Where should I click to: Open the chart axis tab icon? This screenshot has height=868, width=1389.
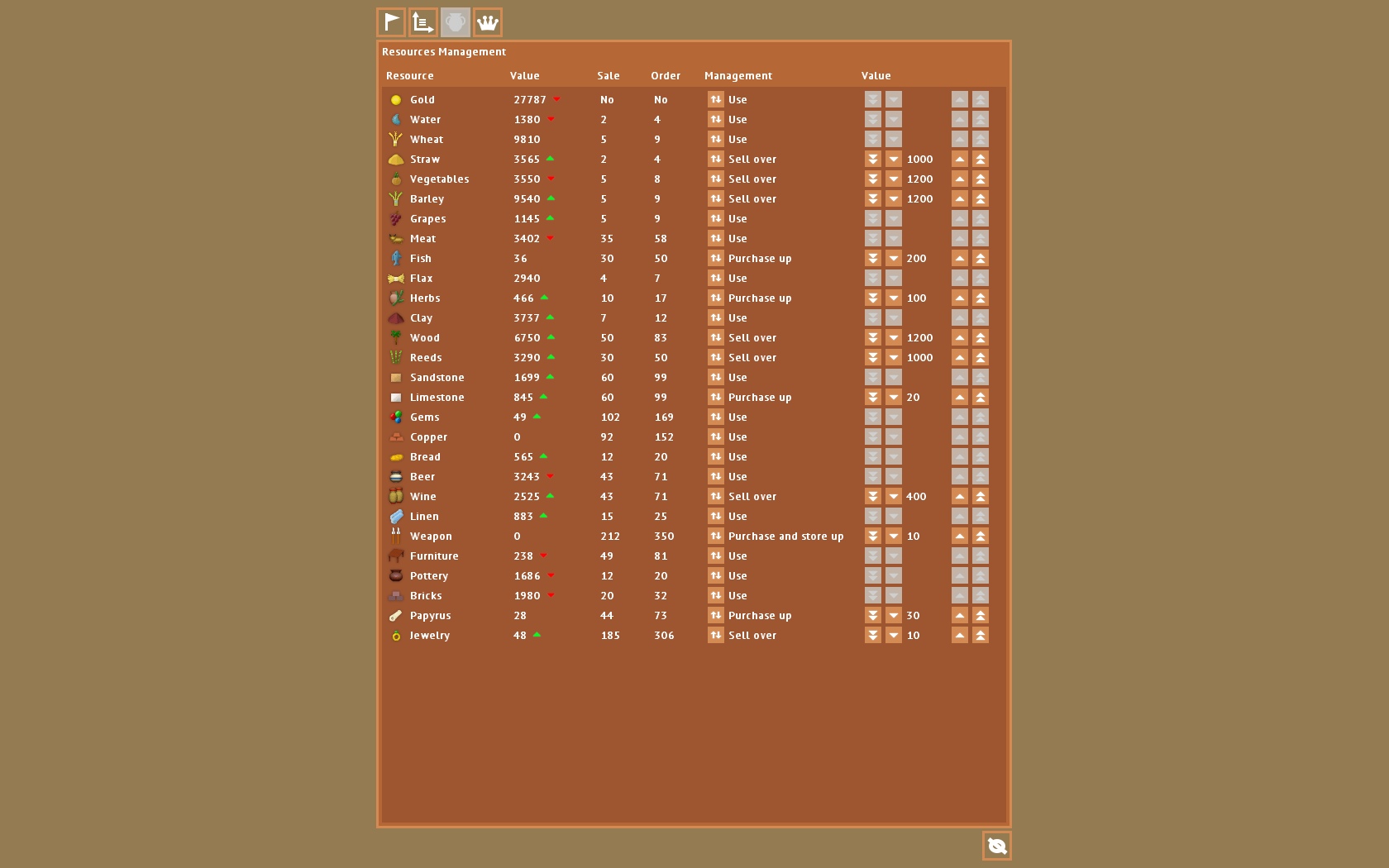click(423, 22)
